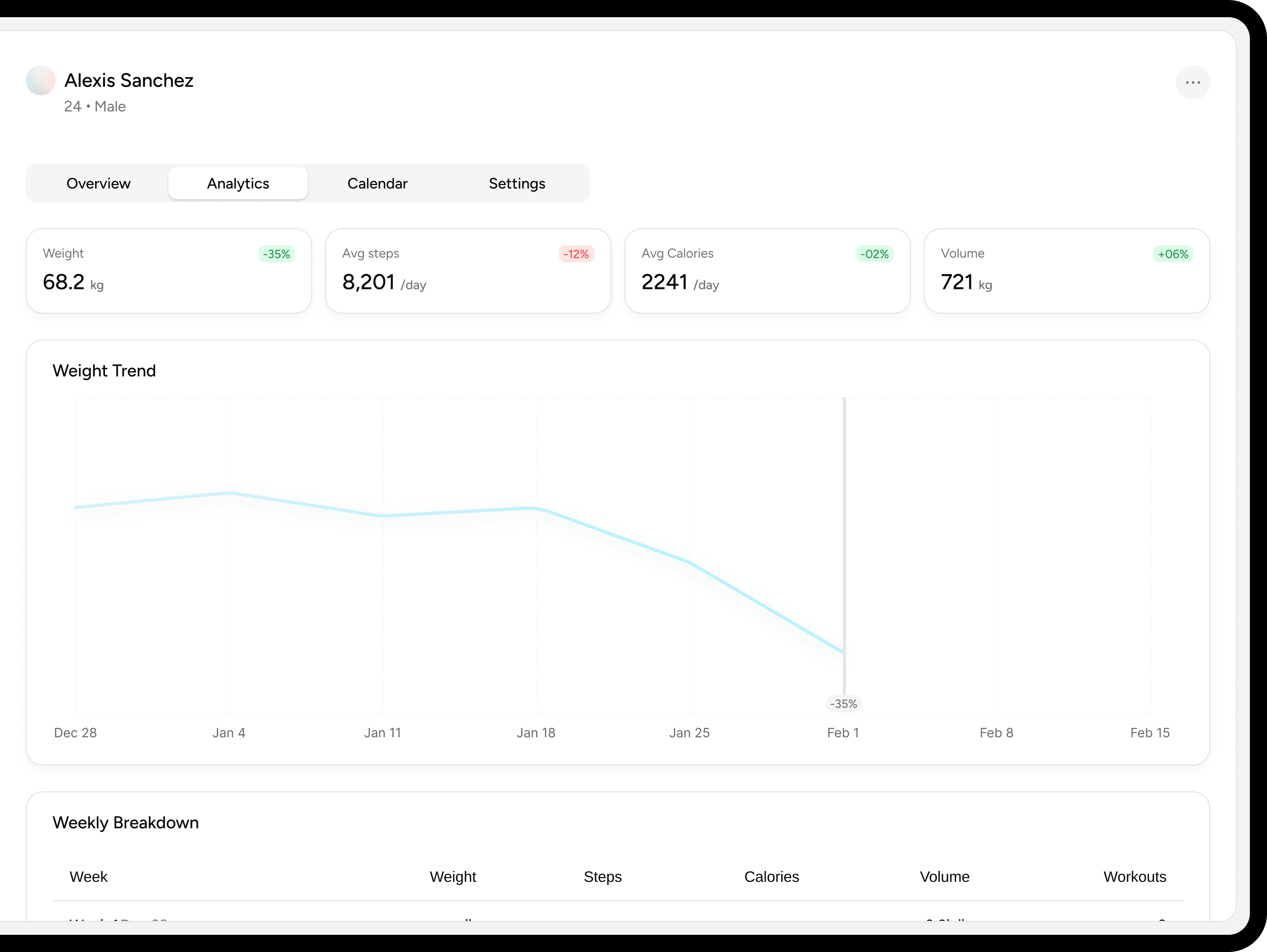Click the Weight Trend chart line

[x=536, y=508]
